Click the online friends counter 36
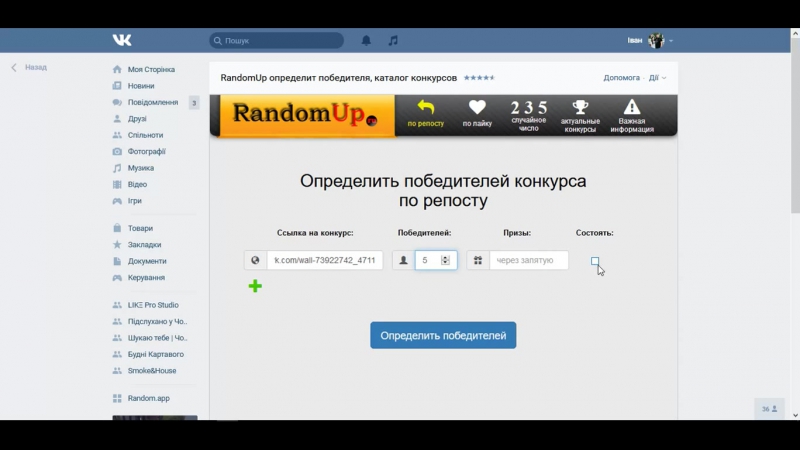This screenshot has width=800, height=450. (769, 409)
